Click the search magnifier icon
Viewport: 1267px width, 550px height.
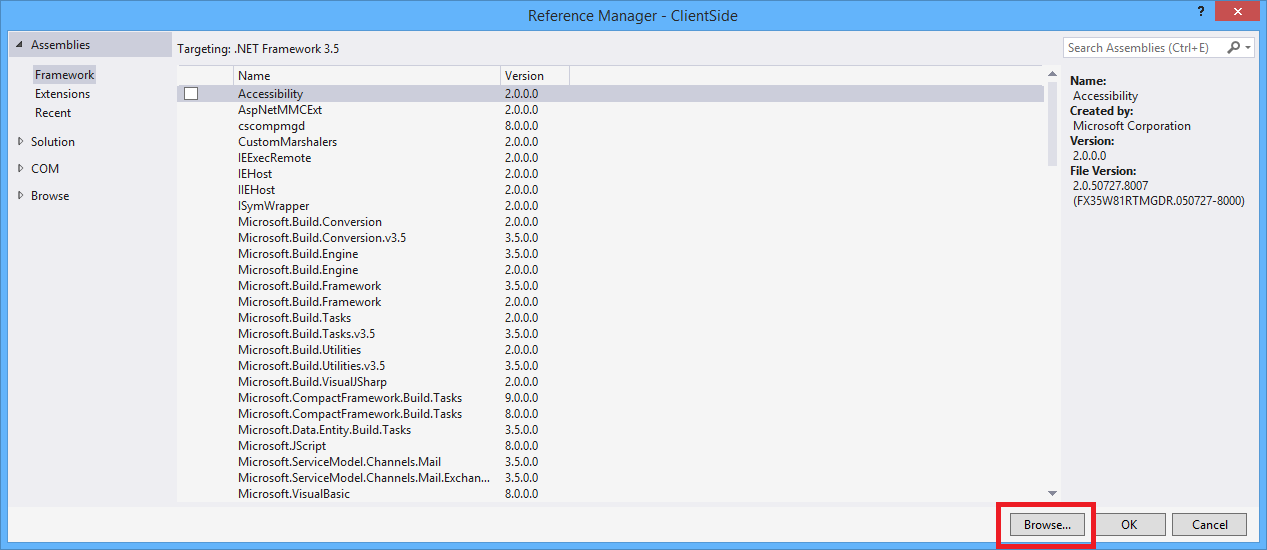(x=1233, y=47)
